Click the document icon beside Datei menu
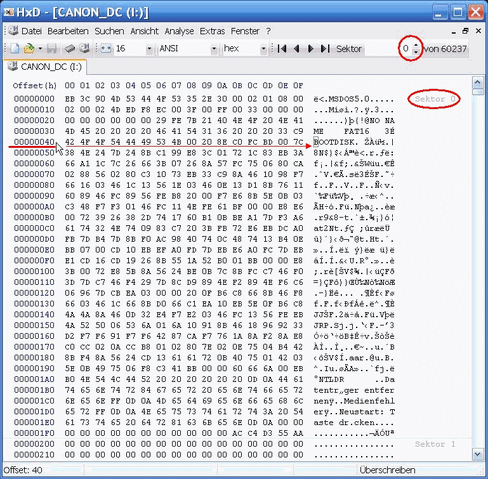 tap(13, 31)
